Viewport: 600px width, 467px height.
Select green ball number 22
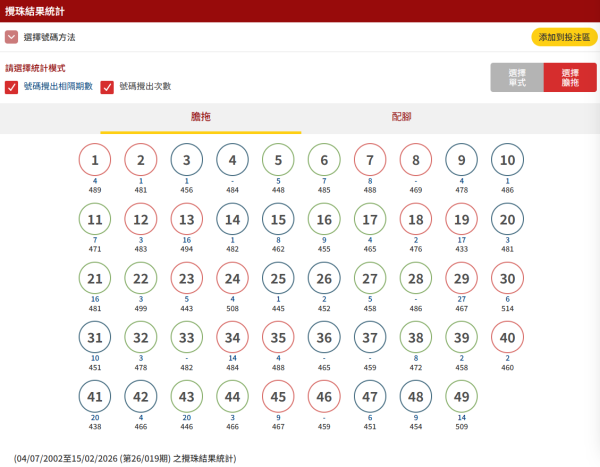coord(141,279)
